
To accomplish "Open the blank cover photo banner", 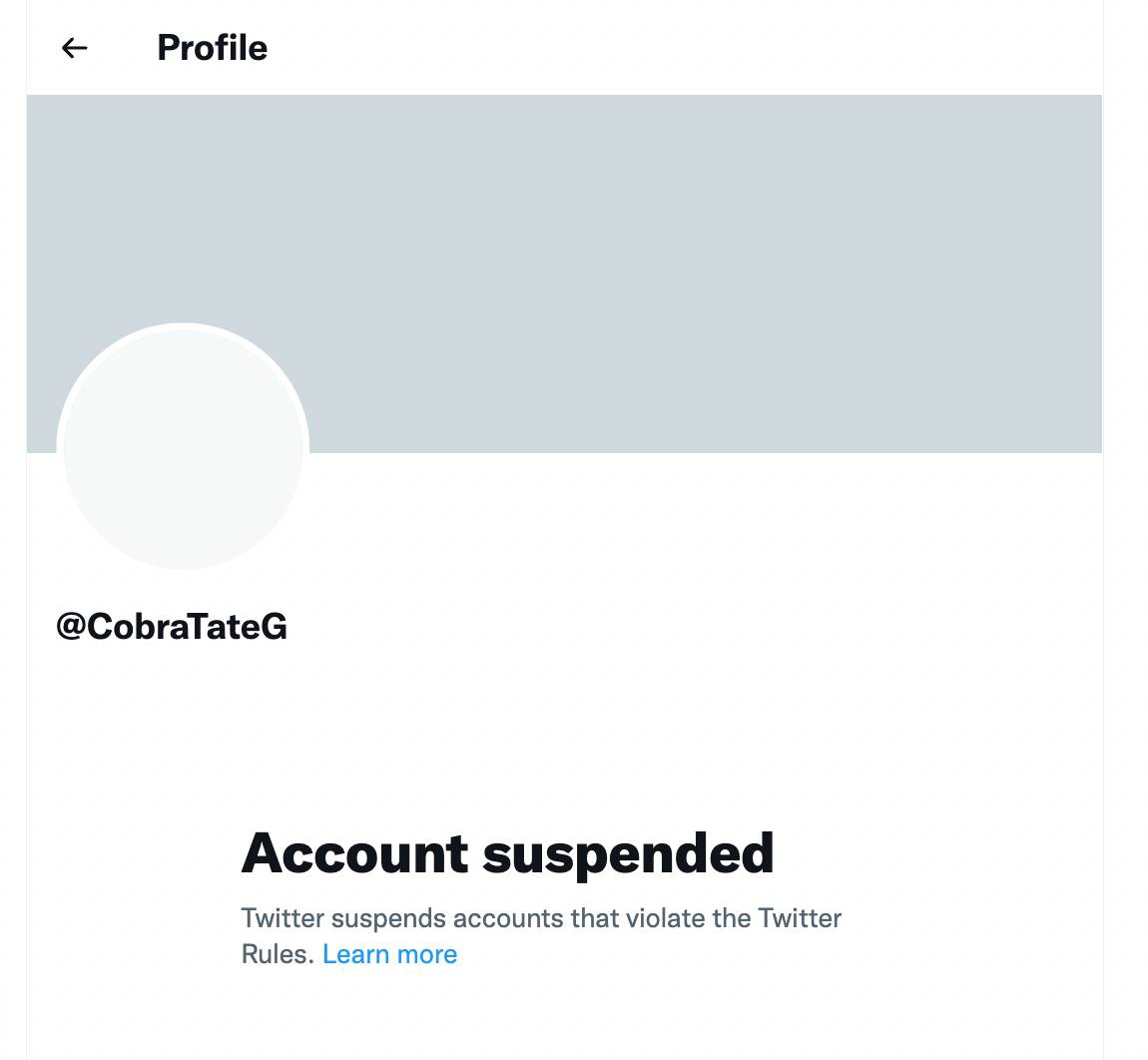I will (x=564, y=273).
